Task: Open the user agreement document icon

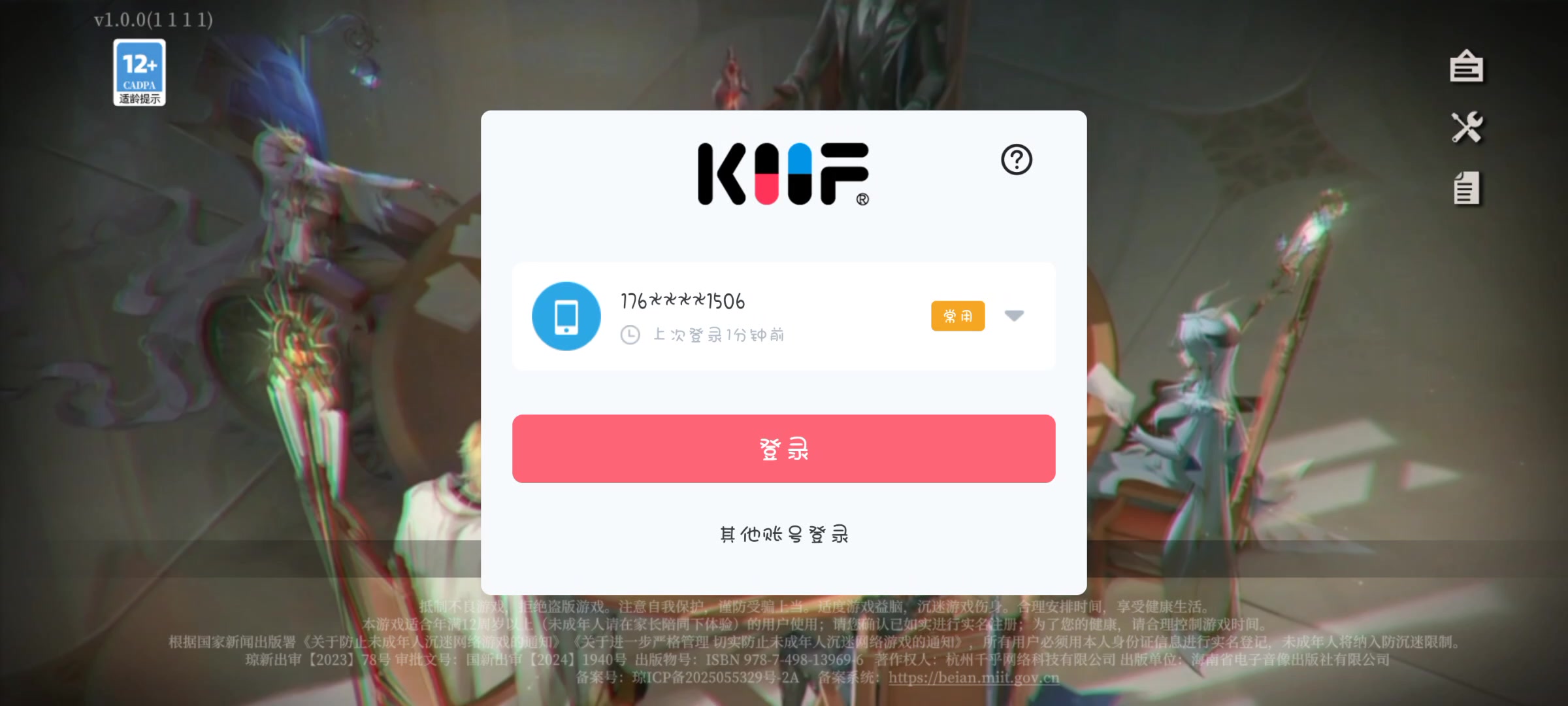Action: (1466, 189)
